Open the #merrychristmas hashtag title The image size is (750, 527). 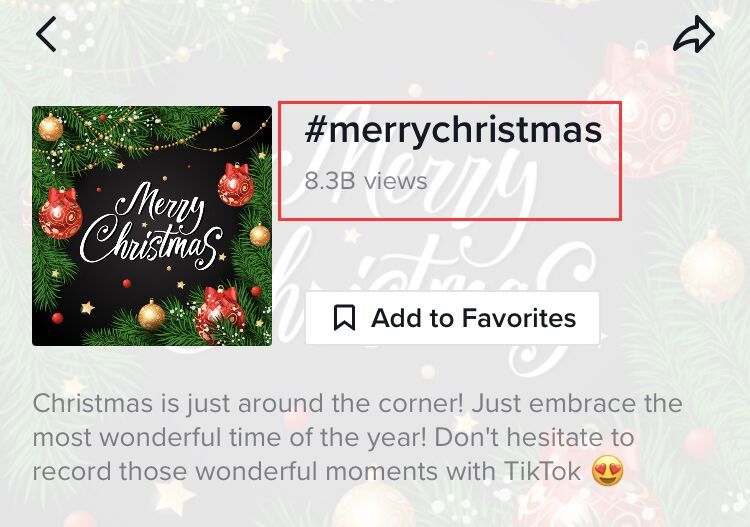click(453, 130)
